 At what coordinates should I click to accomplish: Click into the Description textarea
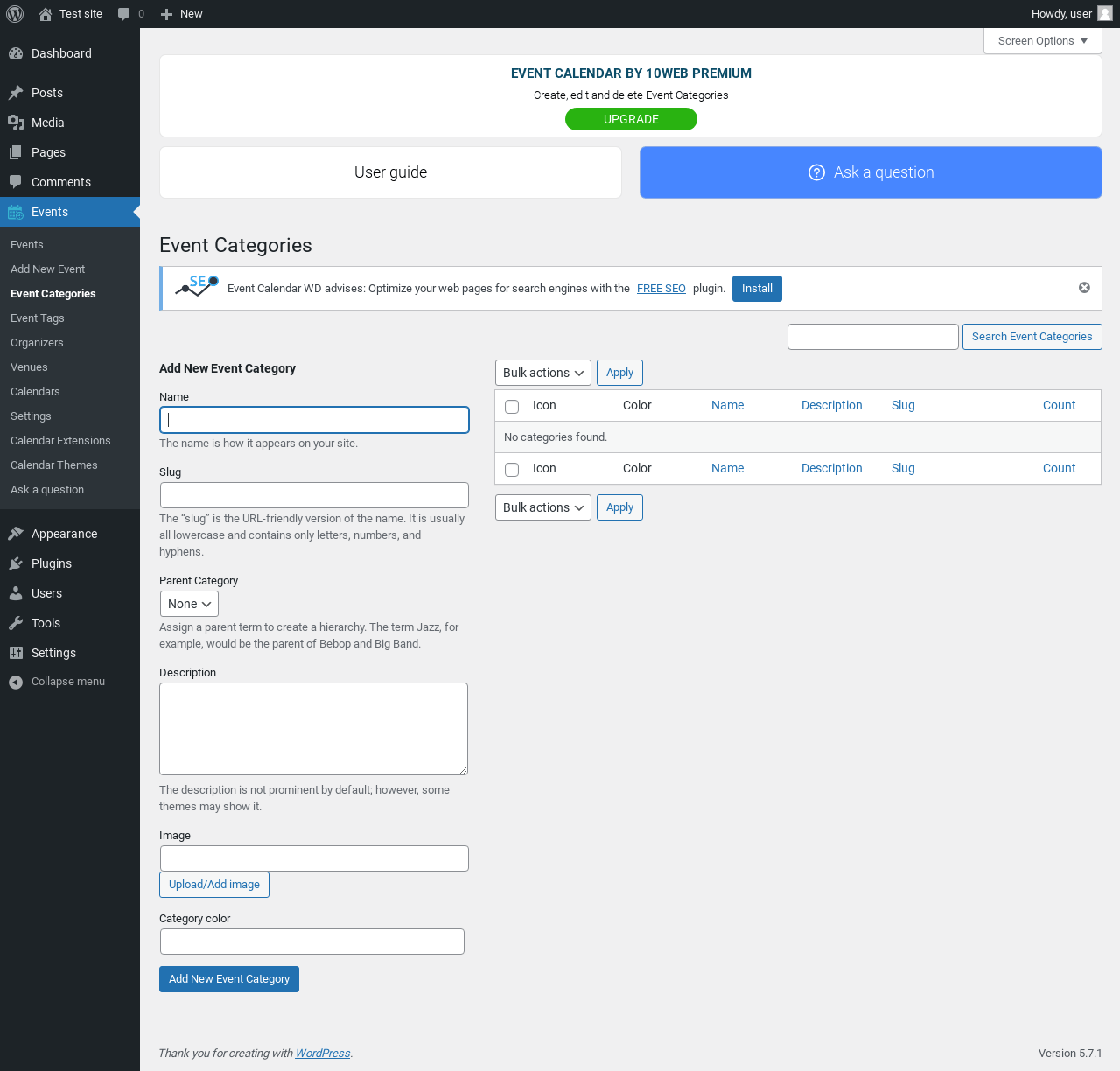(x=313, y=729)
